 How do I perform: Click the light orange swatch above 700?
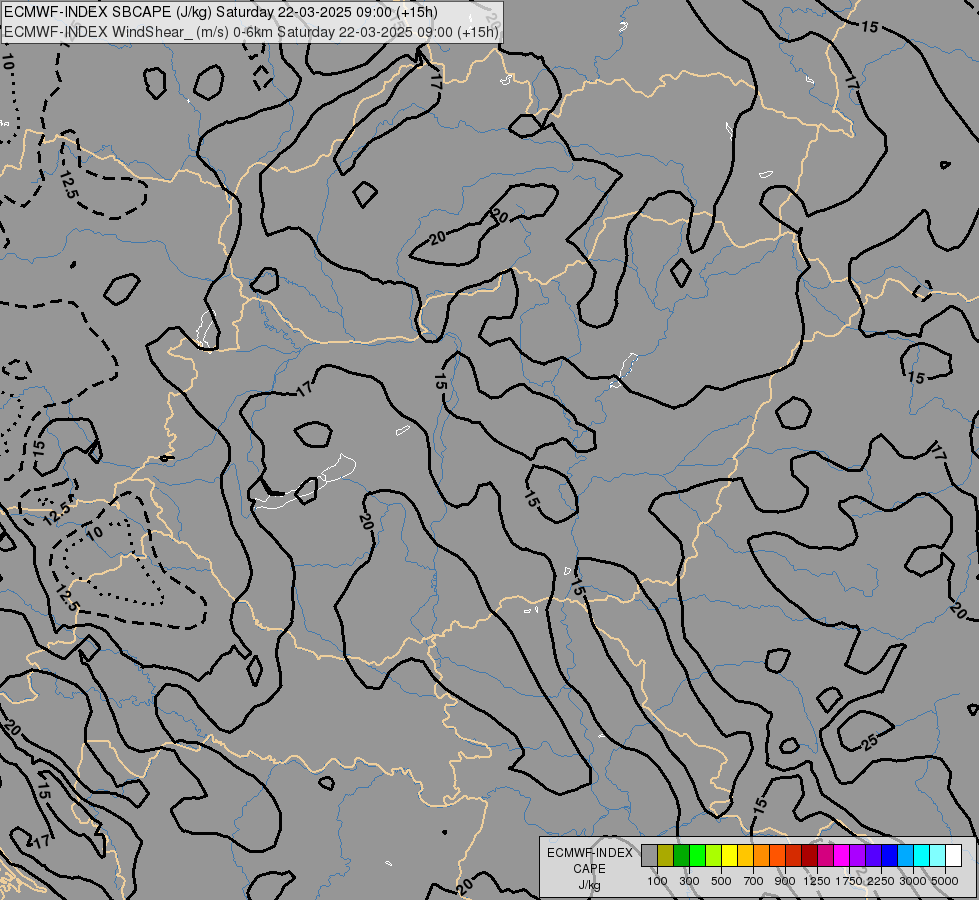tap(762, 855)
